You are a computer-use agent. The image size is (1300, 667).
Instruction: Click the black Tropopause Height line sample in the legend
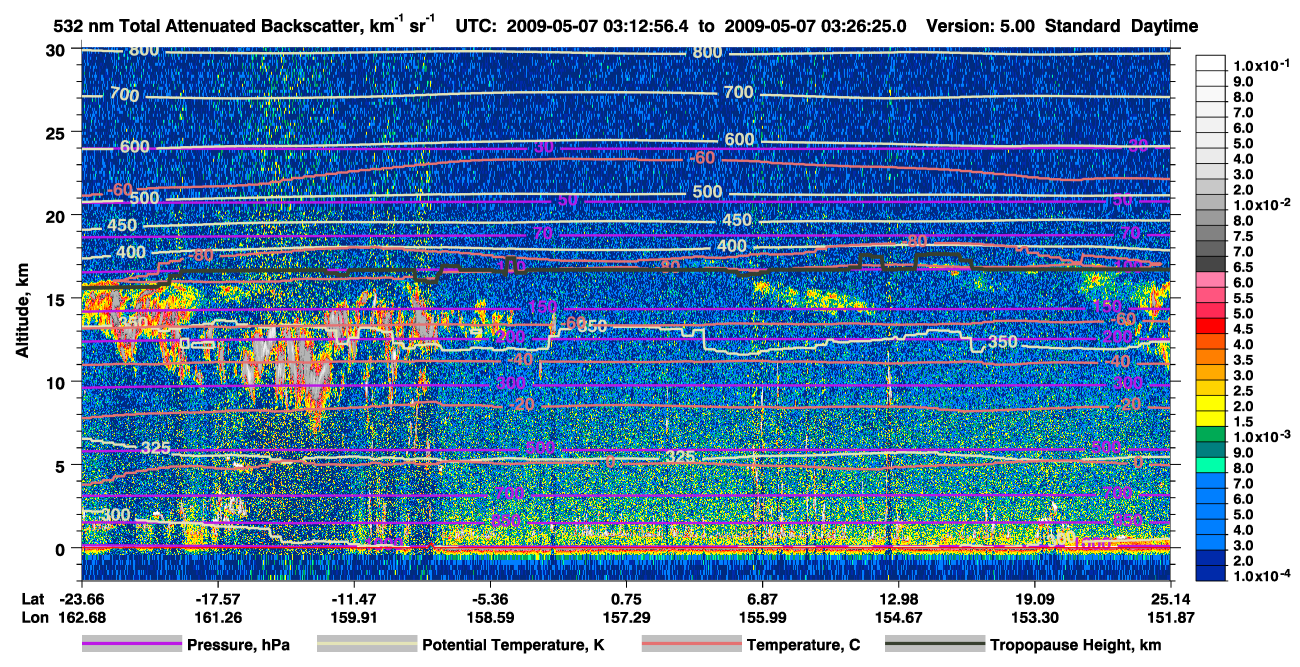935,645
